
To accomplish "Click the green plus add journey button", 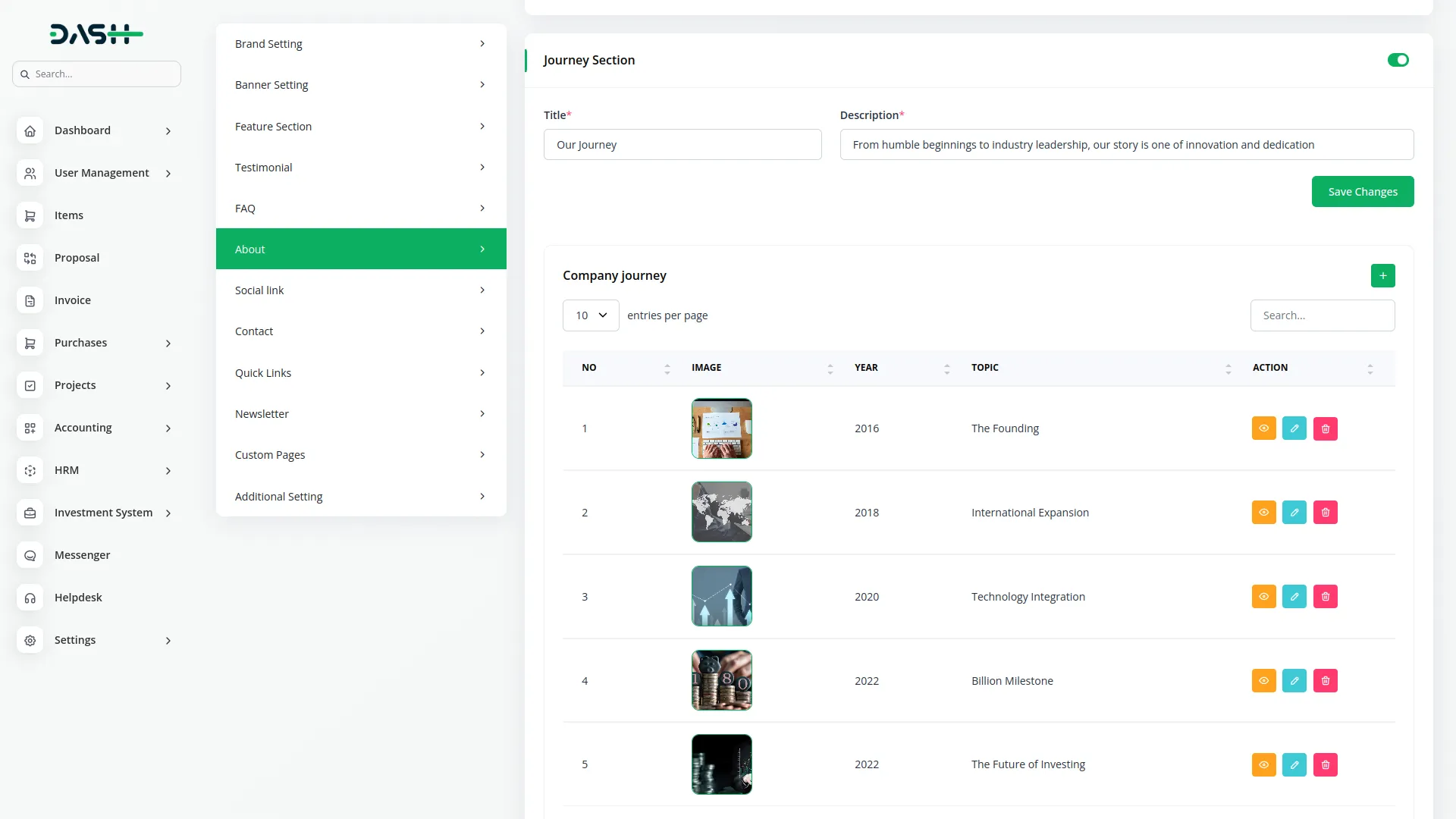I will [x=1382, y=276].
